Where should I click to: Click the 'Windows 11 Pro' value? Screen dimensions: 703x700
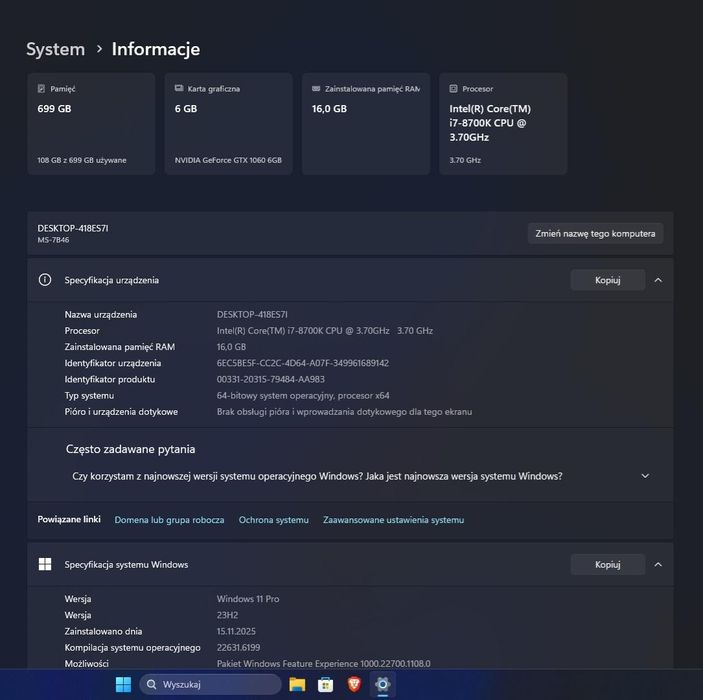coord(248,599)
